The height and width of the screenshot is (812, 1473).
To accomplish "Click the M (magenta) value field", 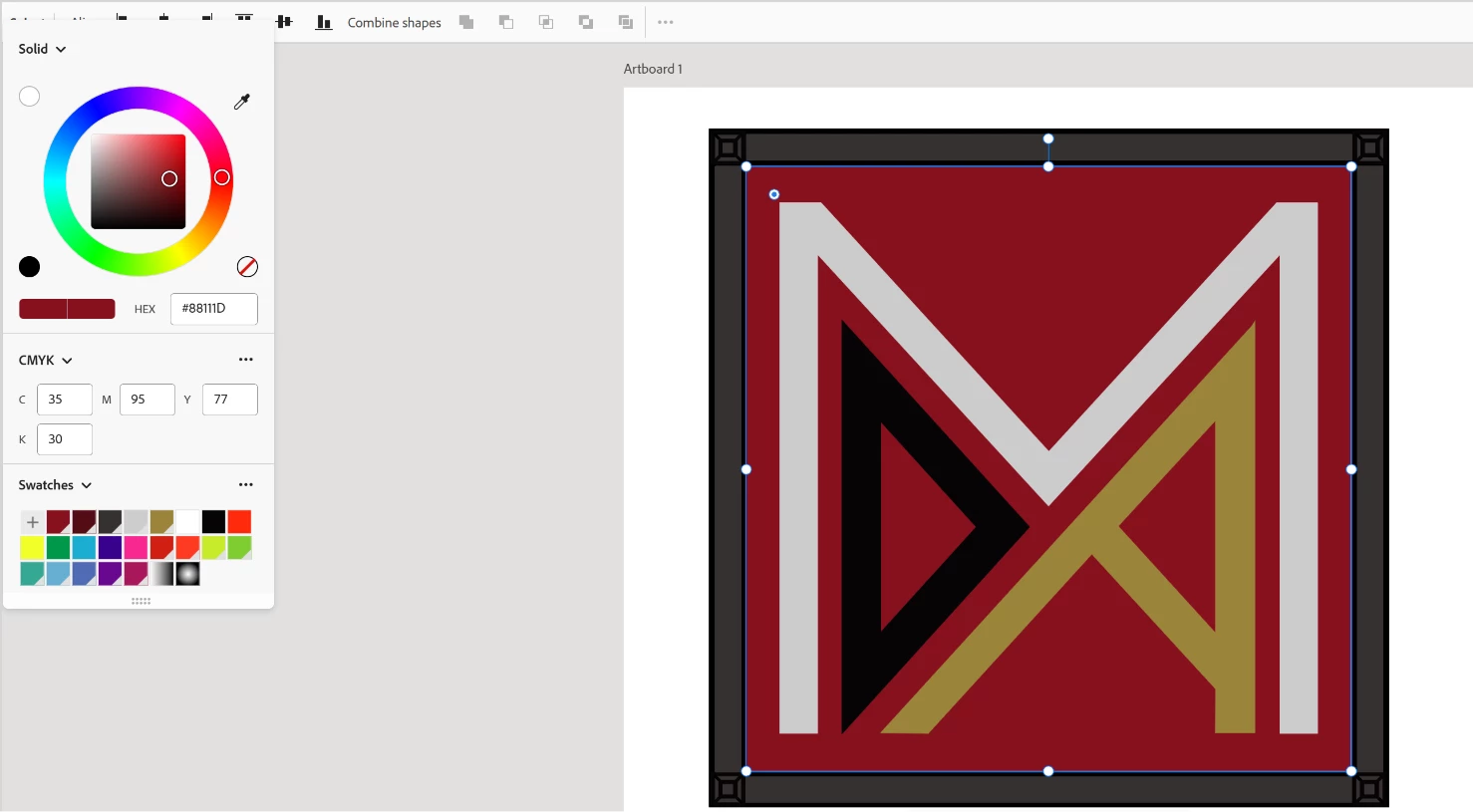I will coord(147,400).
